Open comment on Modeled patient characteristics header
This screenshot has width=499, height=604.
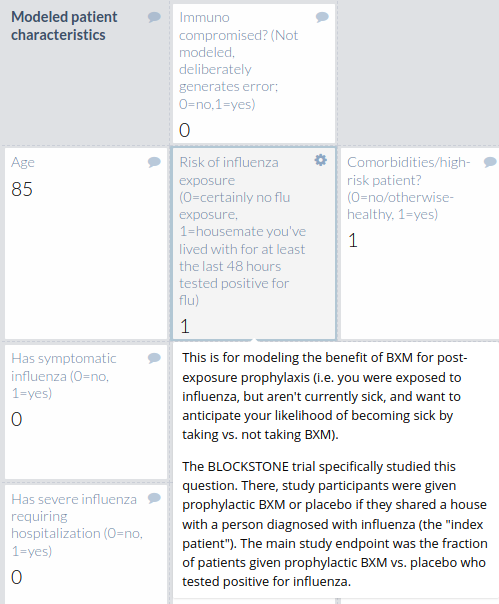click(x=154, y=17)
